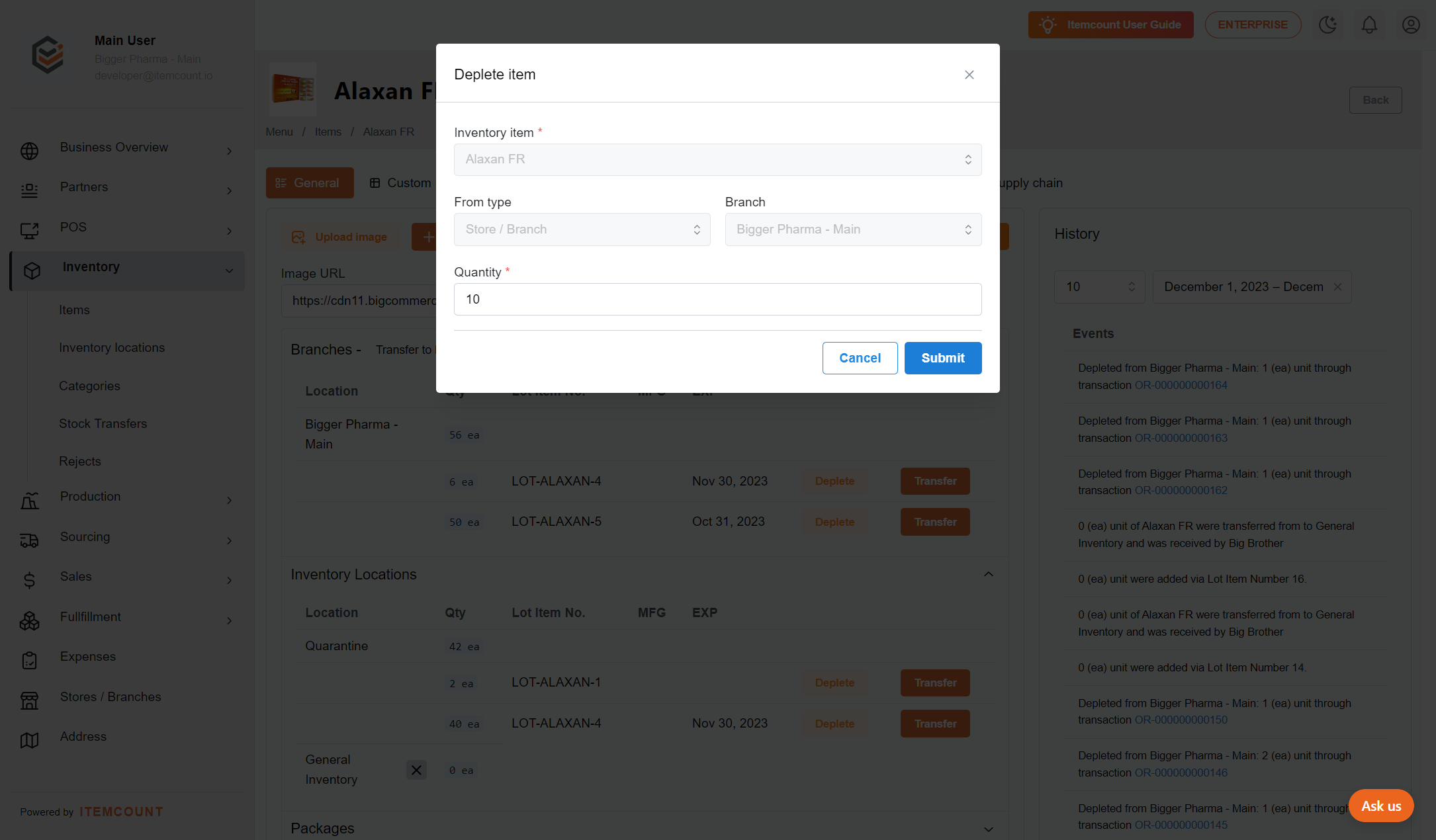Image resolution: width=1436 pixels, height=840 pixels.
Task: Toggle dark mode moon icon
Action: tap(1327, 25)
